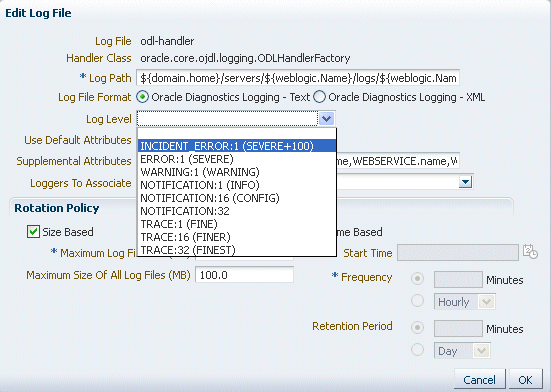
Task: Select Oracle Diagnostics Logging - XML format
Action: point(319,97)
